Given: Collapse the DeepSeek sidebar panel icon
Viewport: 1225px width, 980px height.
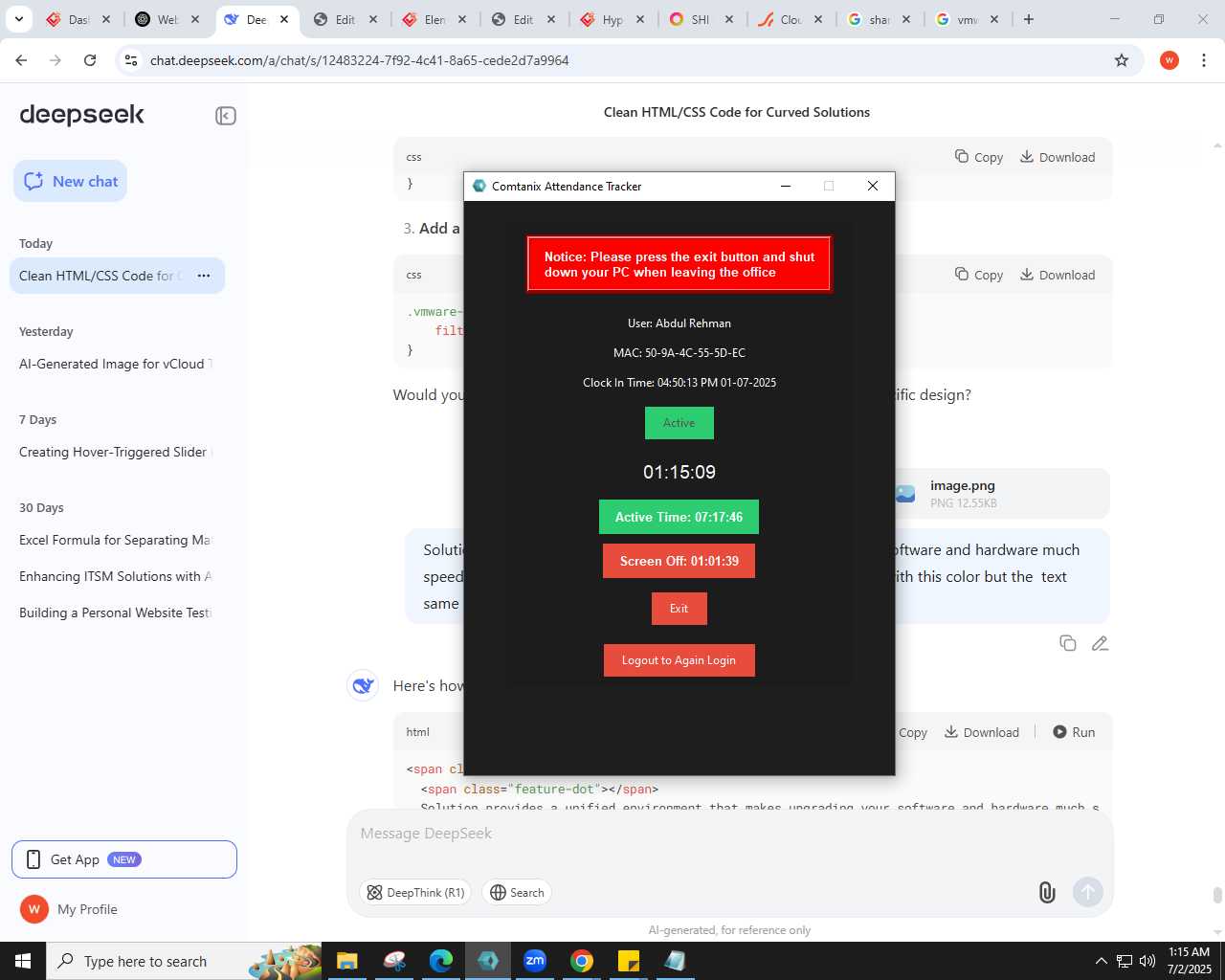Looking at the screenshot, I should pos(226,116).
